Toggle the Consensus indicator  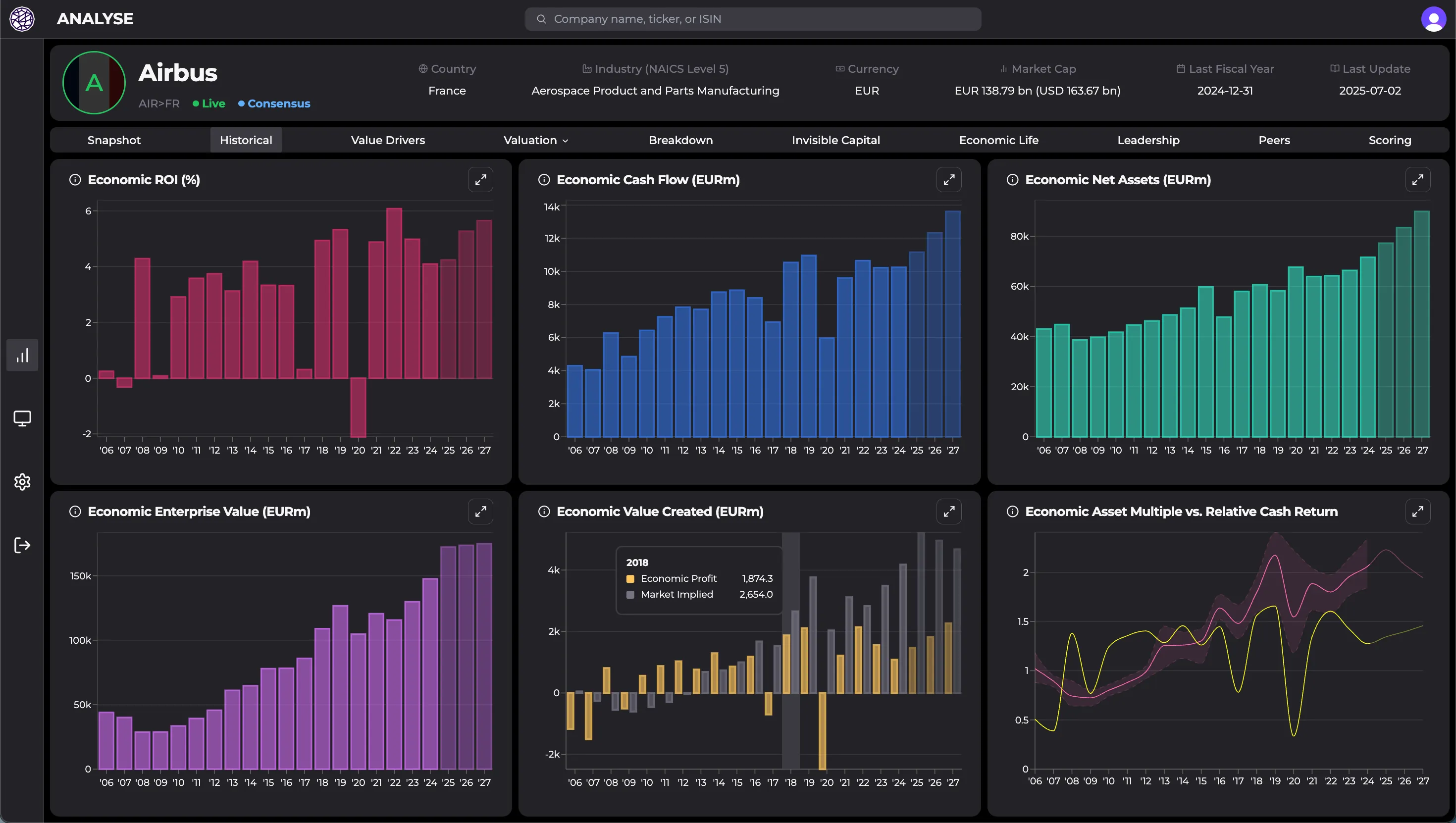[274, 103]
